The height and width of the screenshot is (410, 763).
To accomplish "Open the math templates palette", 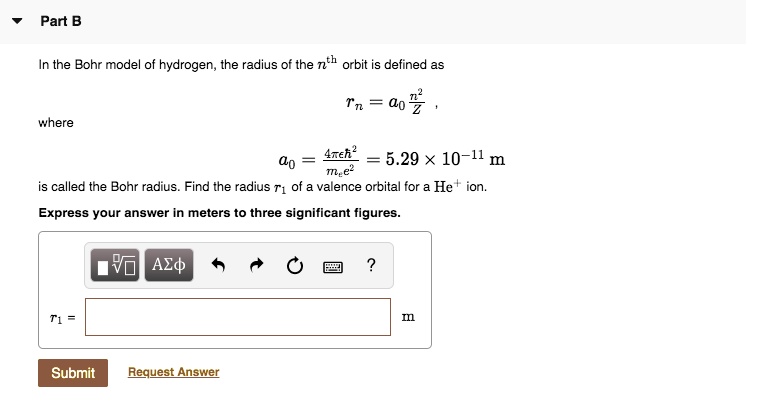I will point(116,265).
